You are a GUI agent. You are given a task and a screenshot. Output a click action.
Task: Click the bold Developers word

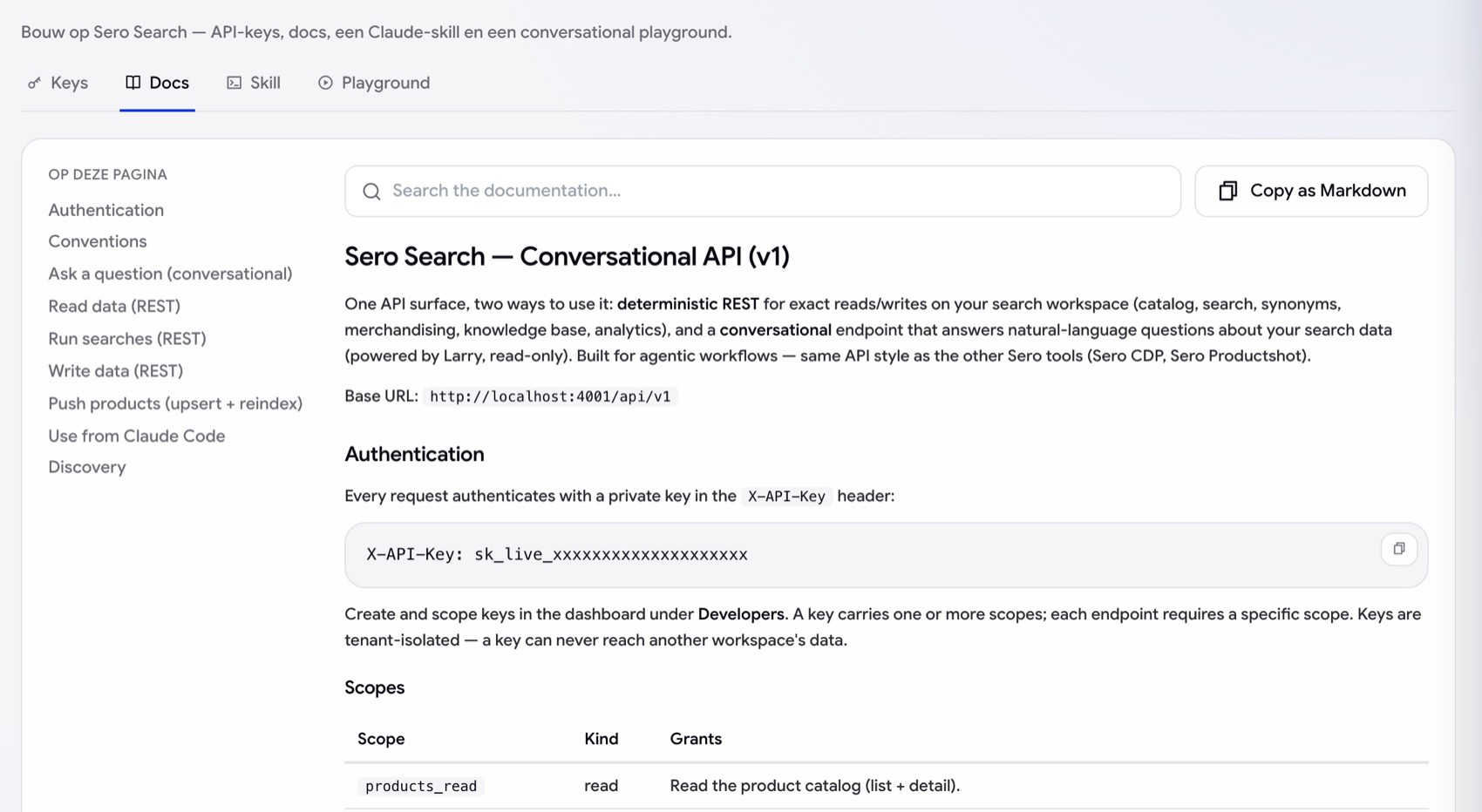(741, 614)
